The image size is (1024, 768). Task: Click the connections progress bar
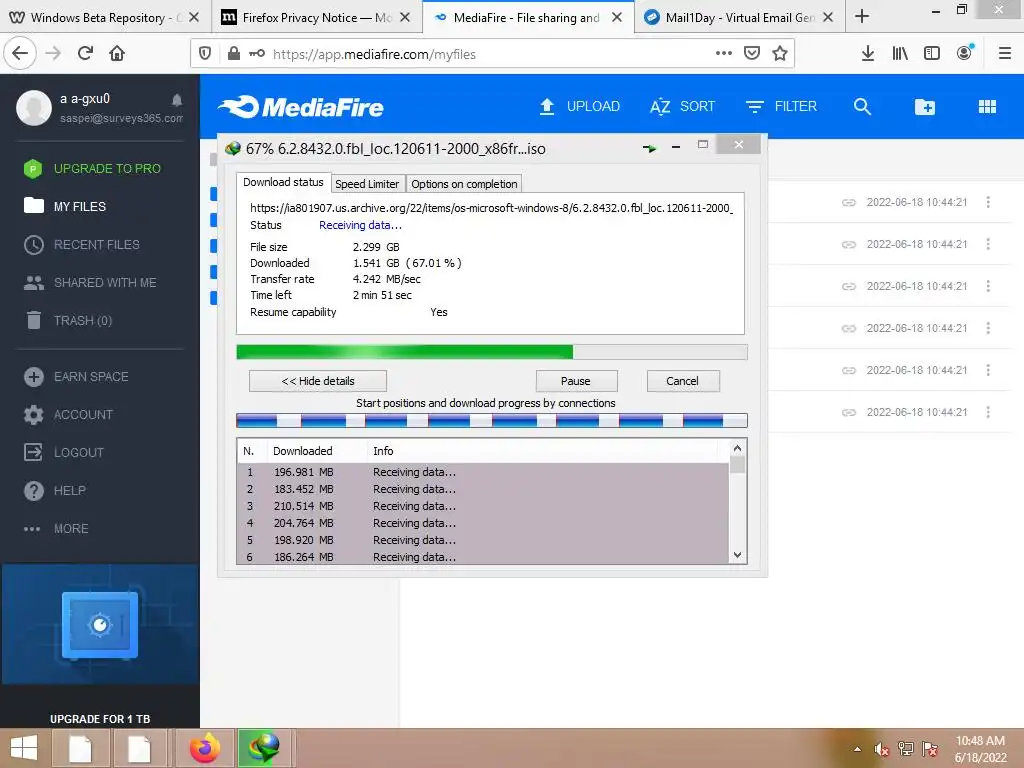point(492,421)
